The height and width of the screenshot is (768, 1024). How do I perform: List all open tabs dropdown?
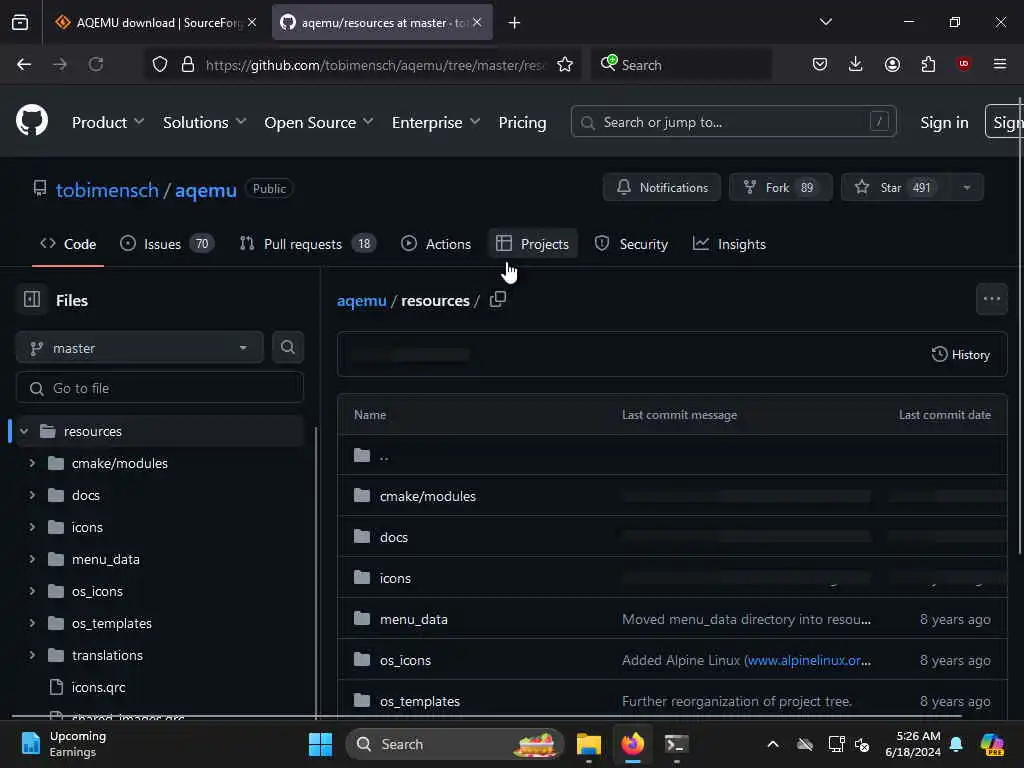825,22
